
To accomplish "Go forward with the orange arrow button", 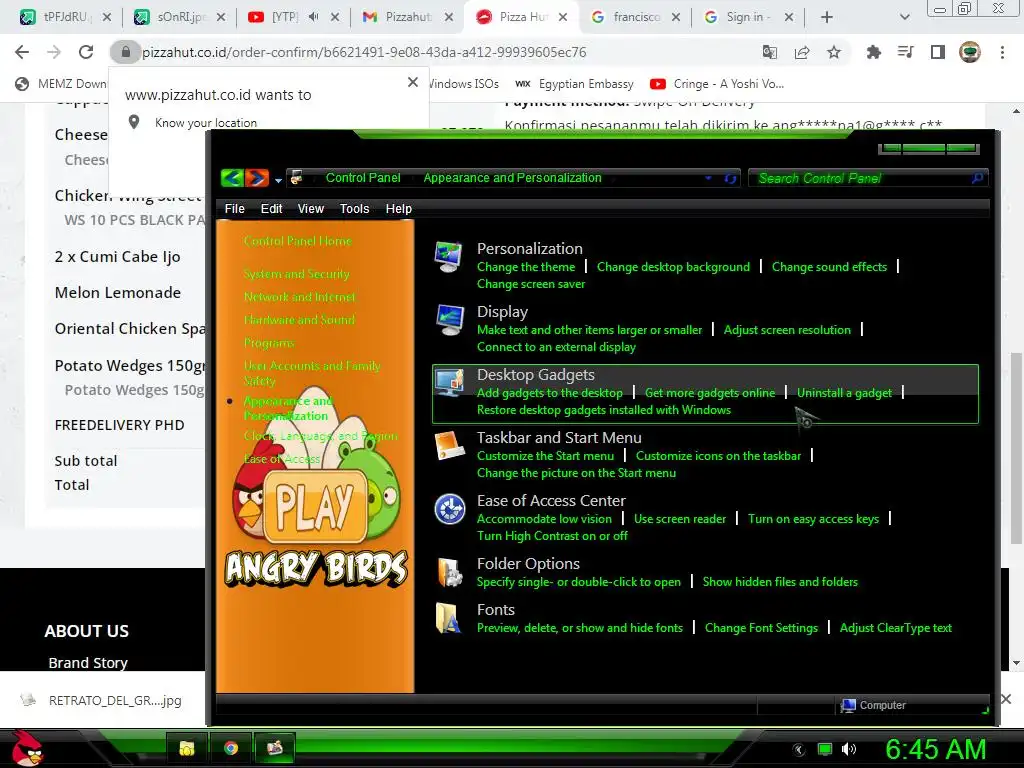I will click(x=257, y=178).
